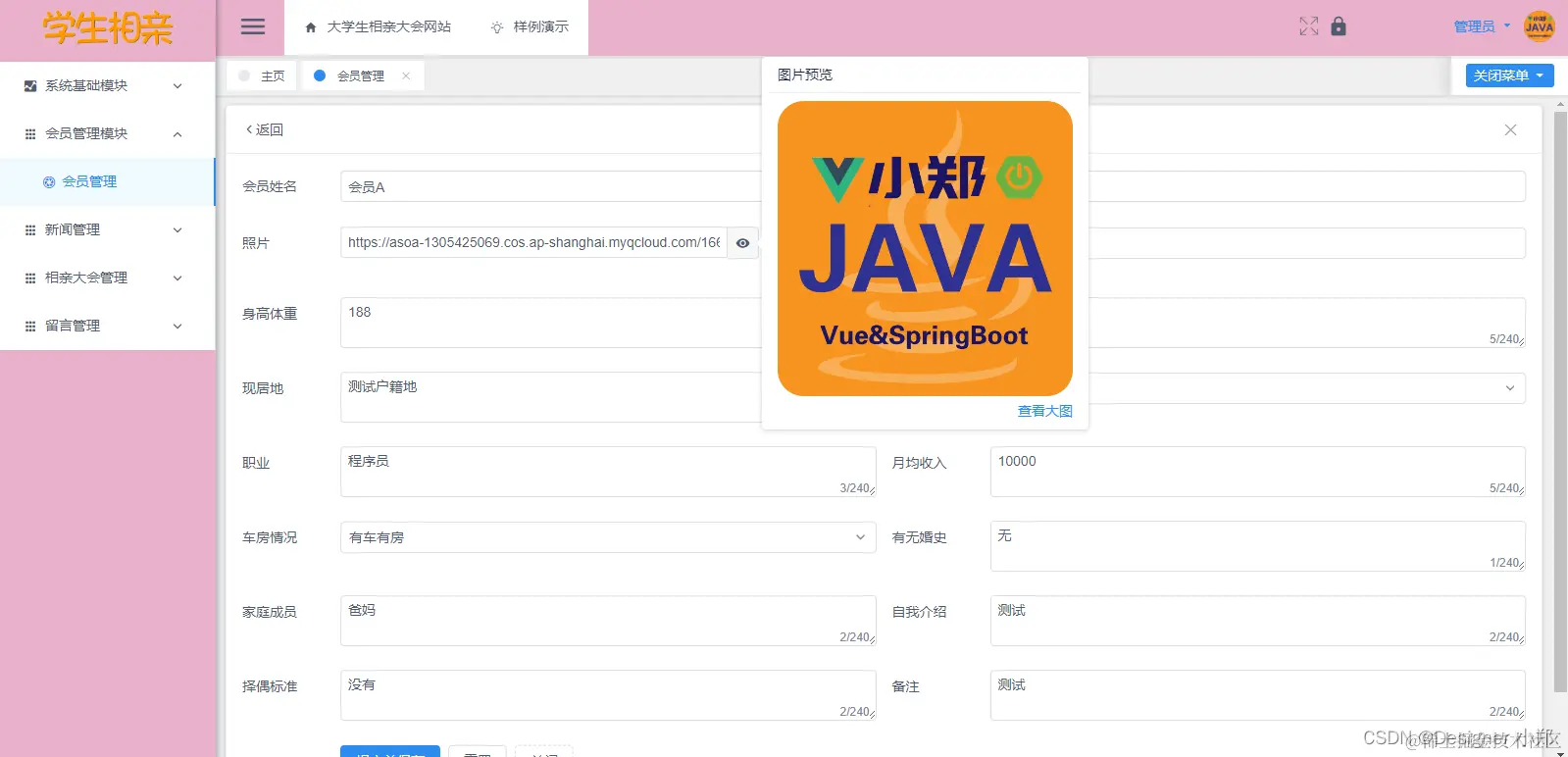
Task: Click the 家庭成员 text area
Action: click(x=608, y=621)
